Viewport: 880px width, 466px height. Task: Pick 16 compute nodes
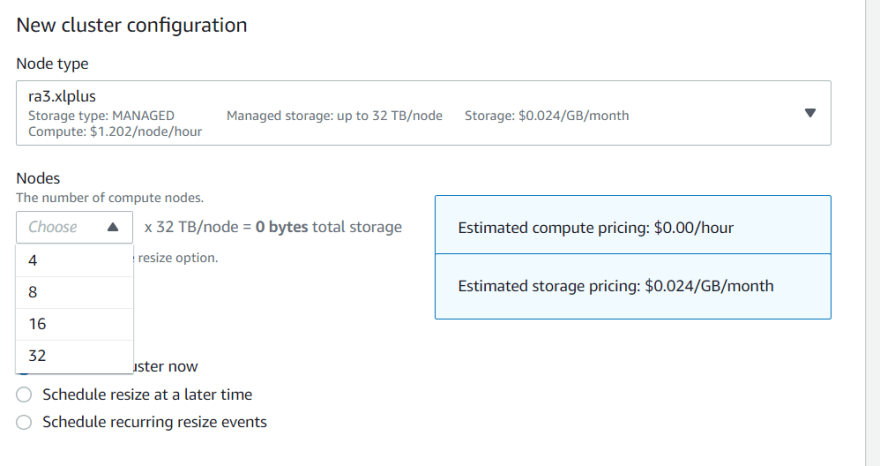[75, 324]
